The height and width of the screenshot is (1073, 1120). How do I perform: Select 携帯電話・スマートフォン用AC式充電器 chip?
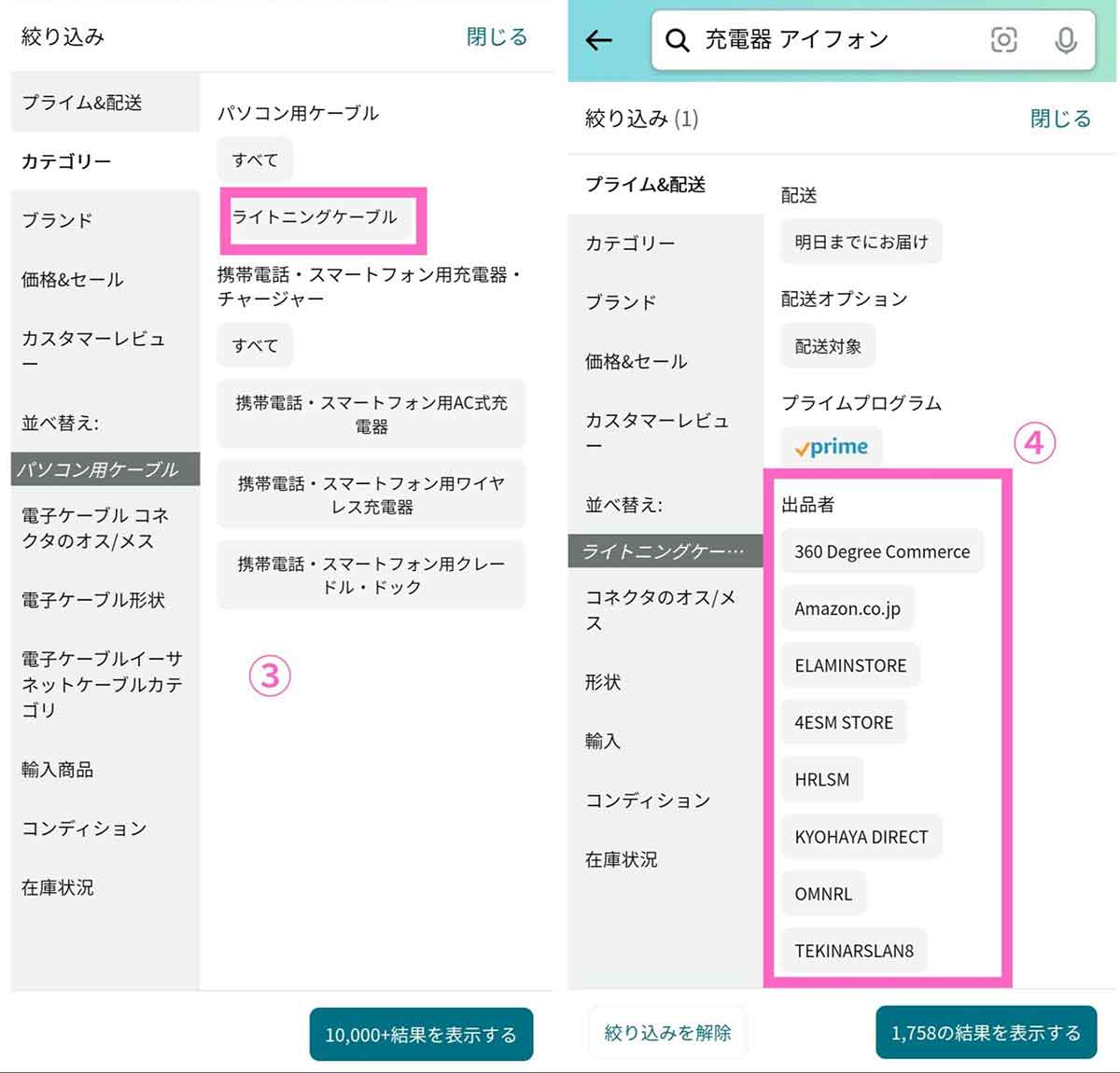pos(371,414)
